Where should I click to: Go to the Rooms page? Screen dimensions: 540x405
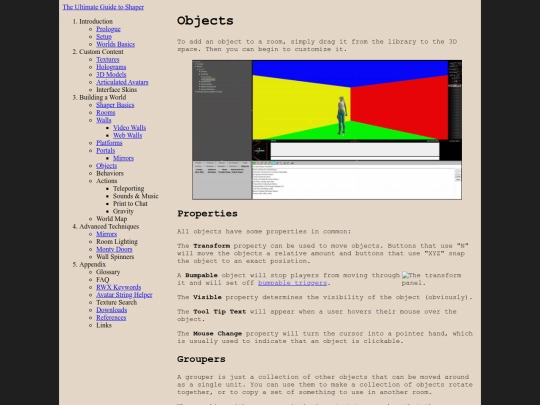[x=105, y=112]
